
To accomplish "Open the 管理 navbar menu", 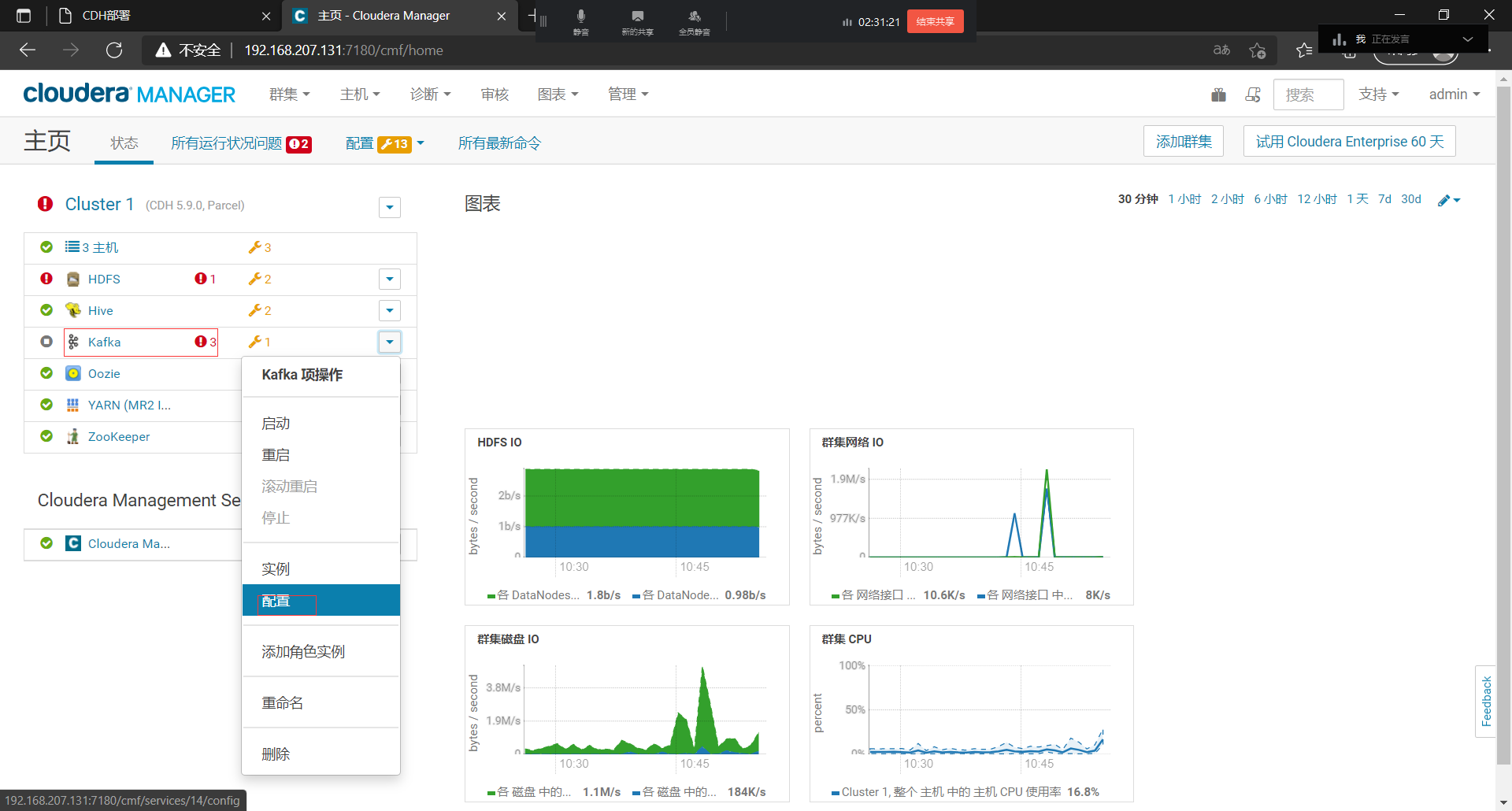I will click(x=628, y=94).
